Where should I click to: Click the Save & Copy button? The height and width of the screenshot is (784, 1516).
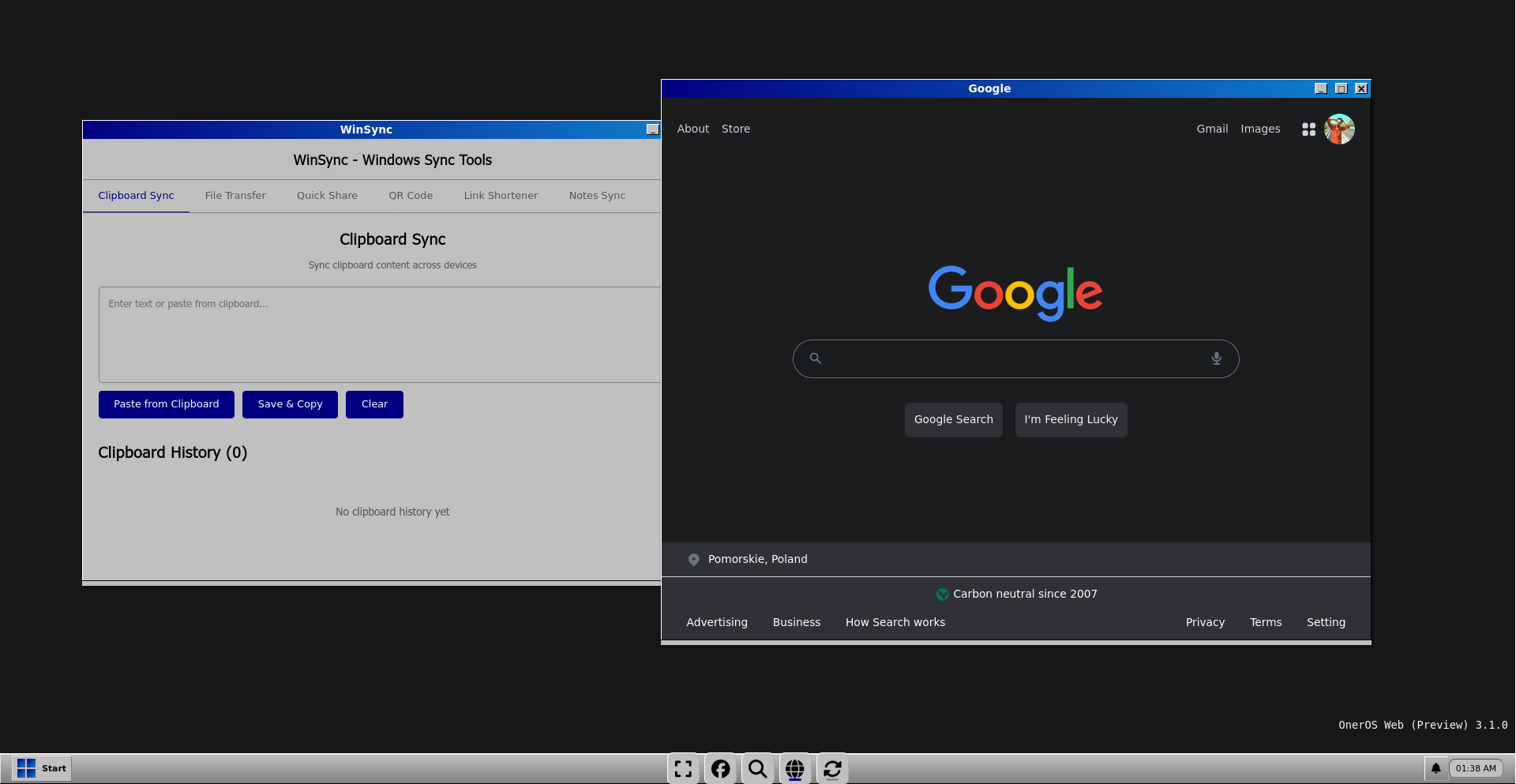point(290,404)
